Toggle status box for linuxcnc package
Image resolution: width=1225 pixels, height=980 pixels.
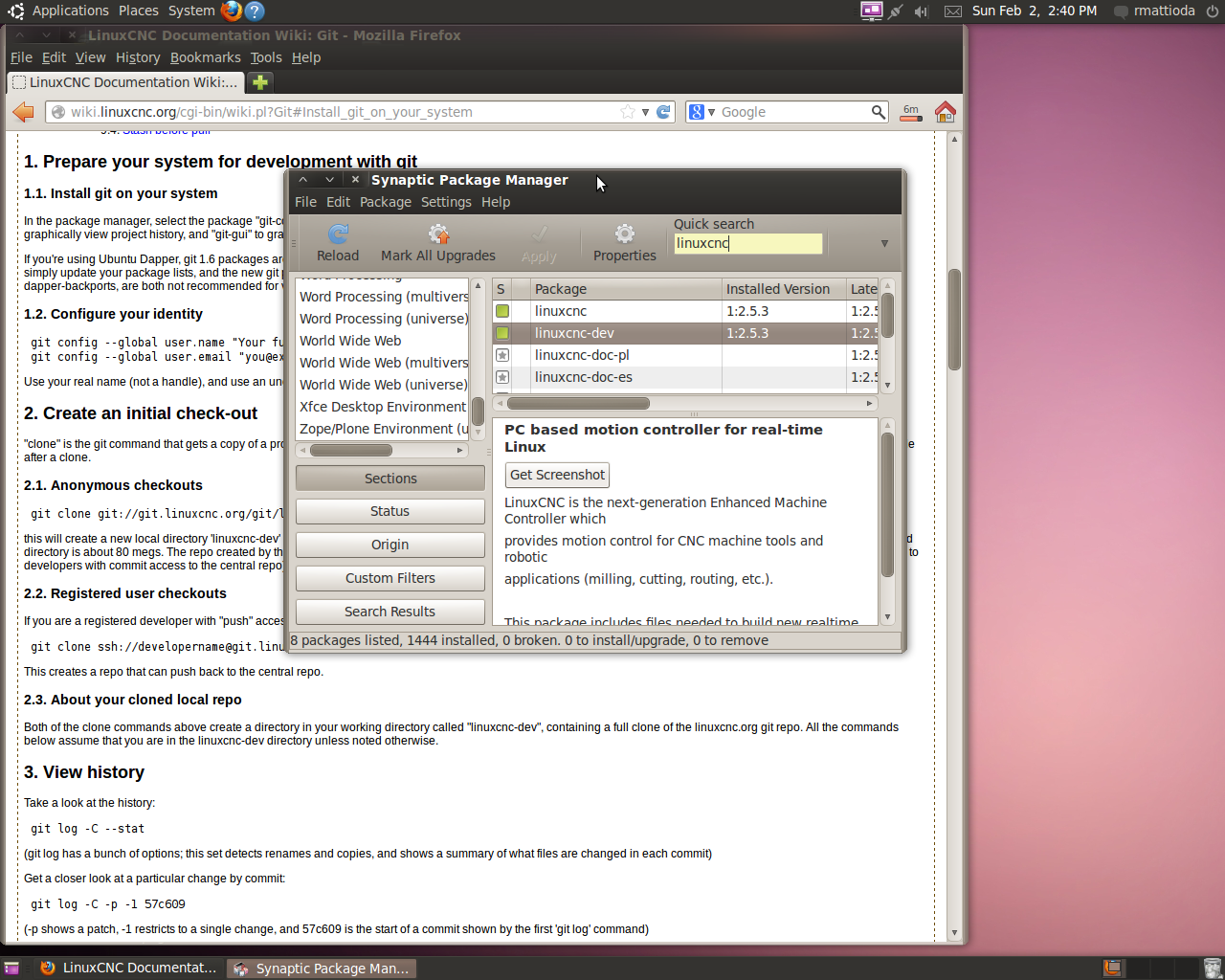[502, 311]
